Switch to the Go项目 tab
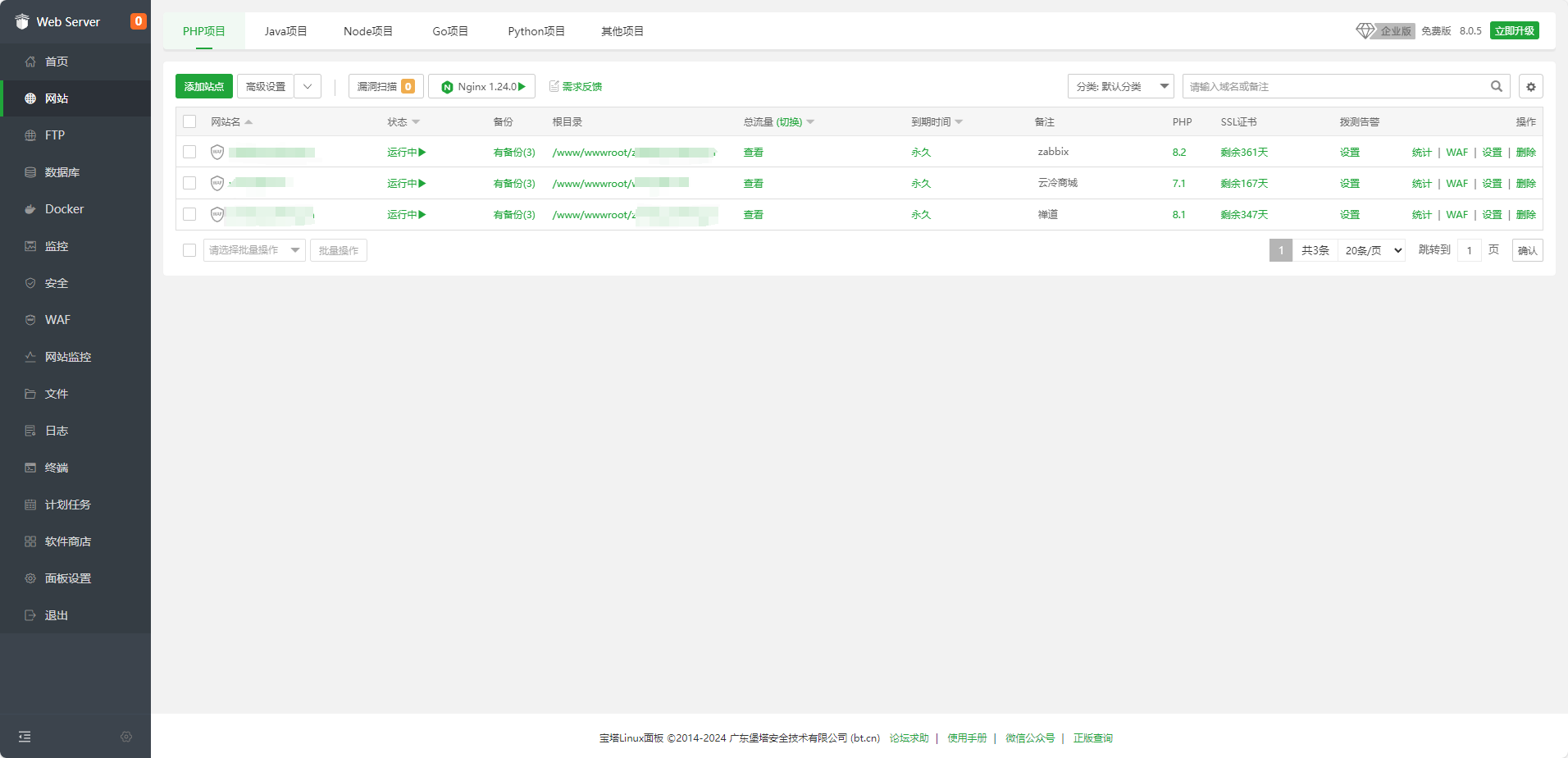Screen dimensions: 1568x758 point(450,31)
